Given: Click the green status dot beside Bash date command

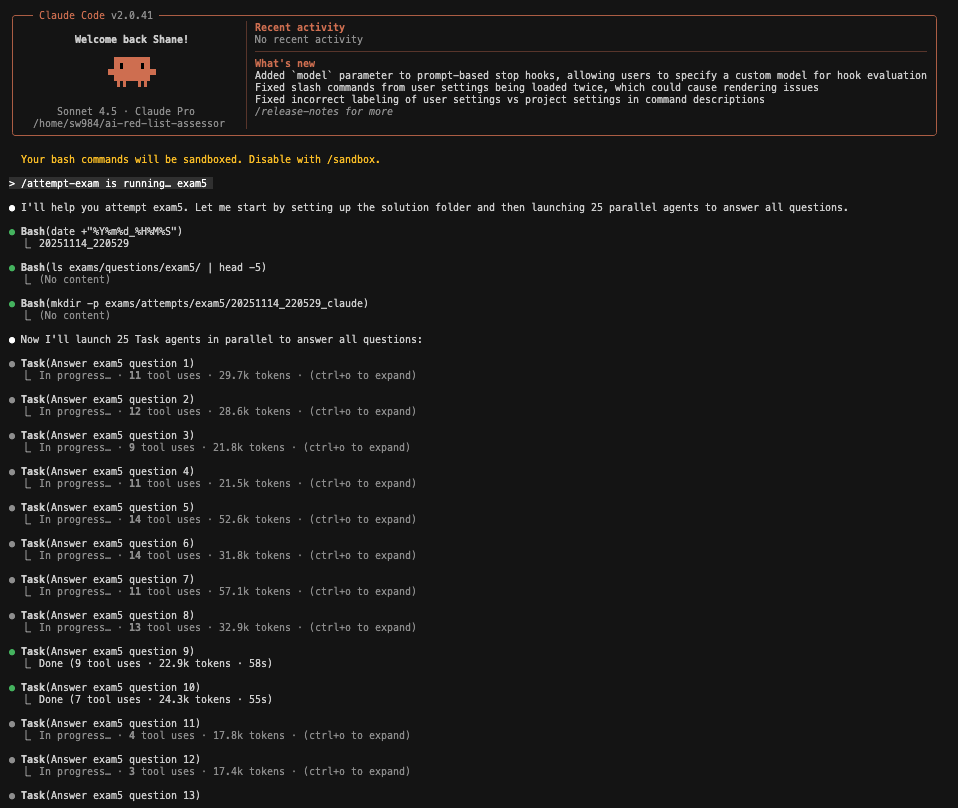Looking at the screenshot, I should point(12,232).
